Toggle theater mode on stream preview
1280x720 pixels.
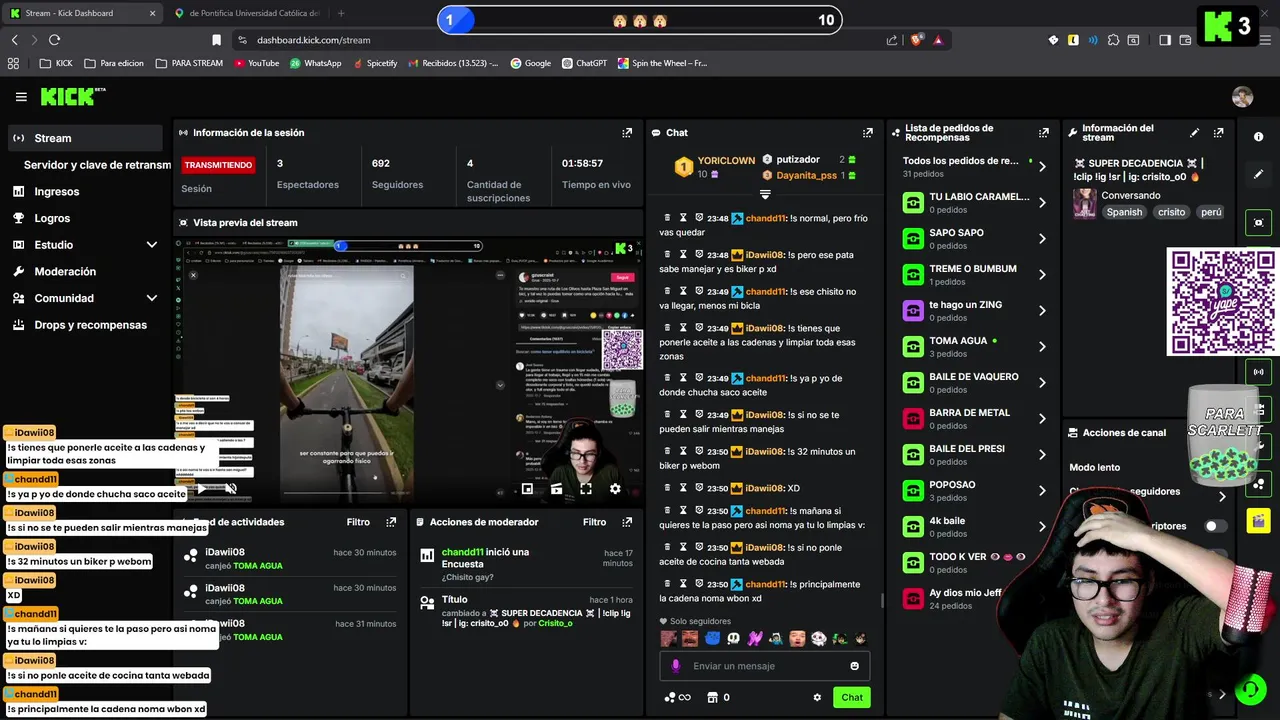tap(556, 489)
